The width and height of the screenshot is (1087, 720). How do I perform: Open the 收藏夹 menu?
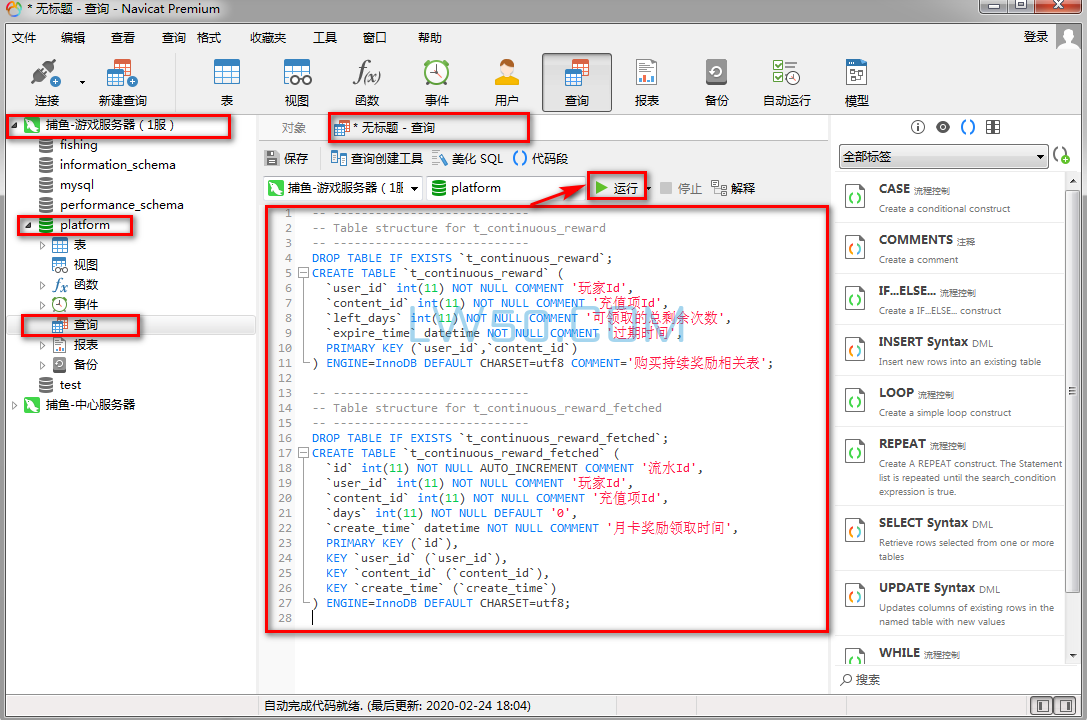[268, 37]
